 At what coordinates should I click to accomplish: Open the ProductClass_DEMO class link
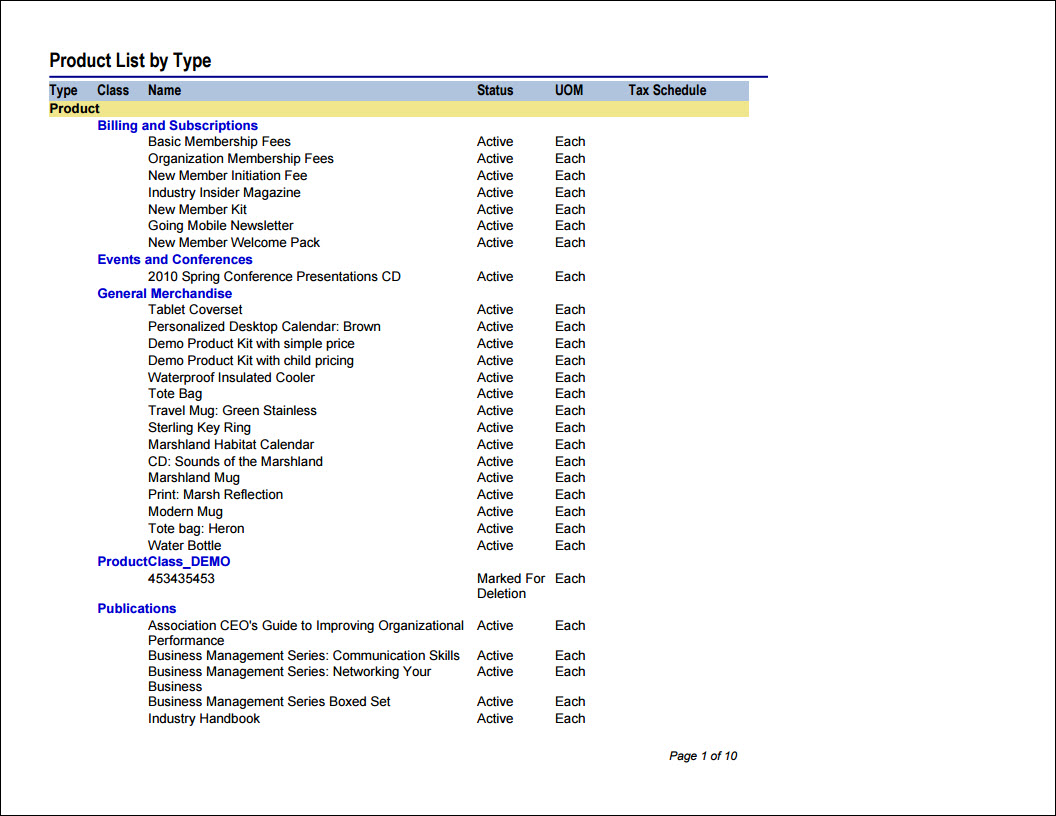pyautogui.click(x=164, y=562)
